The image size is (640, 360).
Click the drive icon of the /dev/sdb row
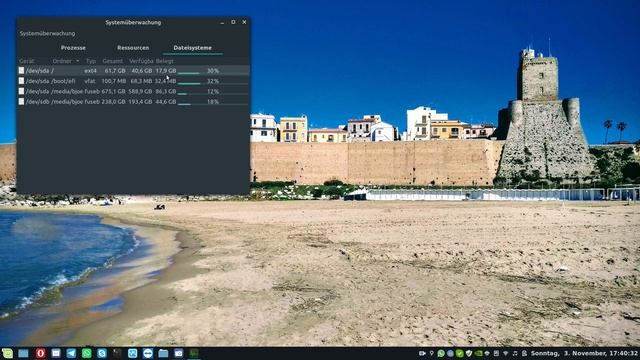click(x=21, y=101)
